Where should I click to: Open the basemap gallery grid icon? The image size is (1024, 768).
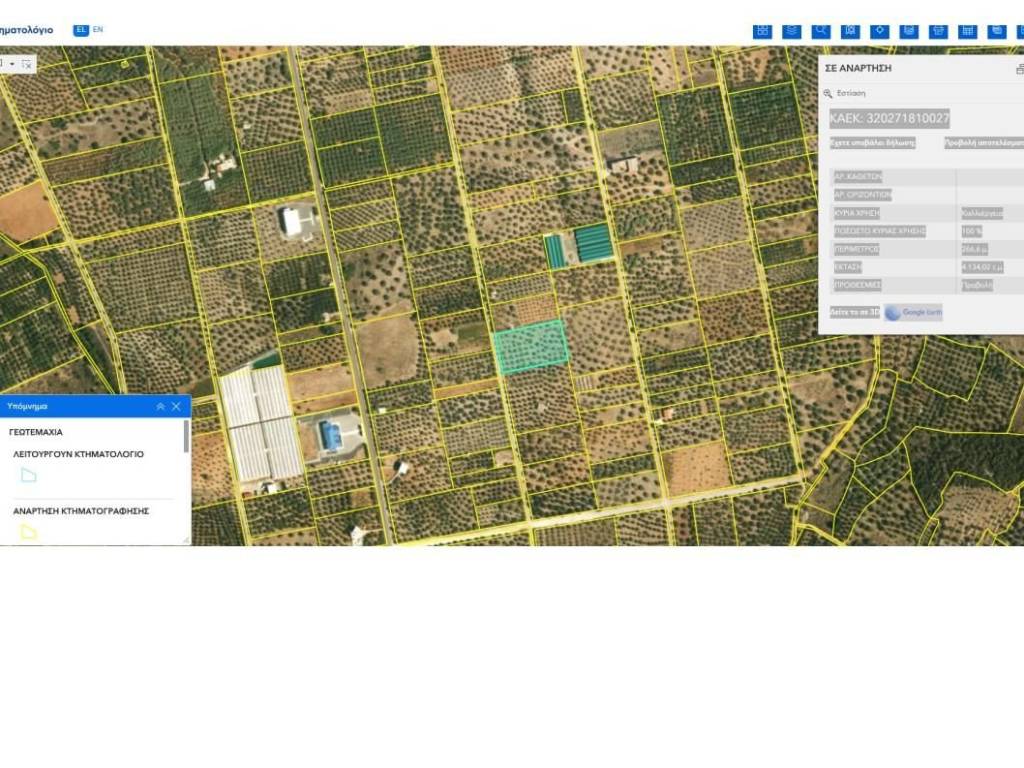[762, 31]
